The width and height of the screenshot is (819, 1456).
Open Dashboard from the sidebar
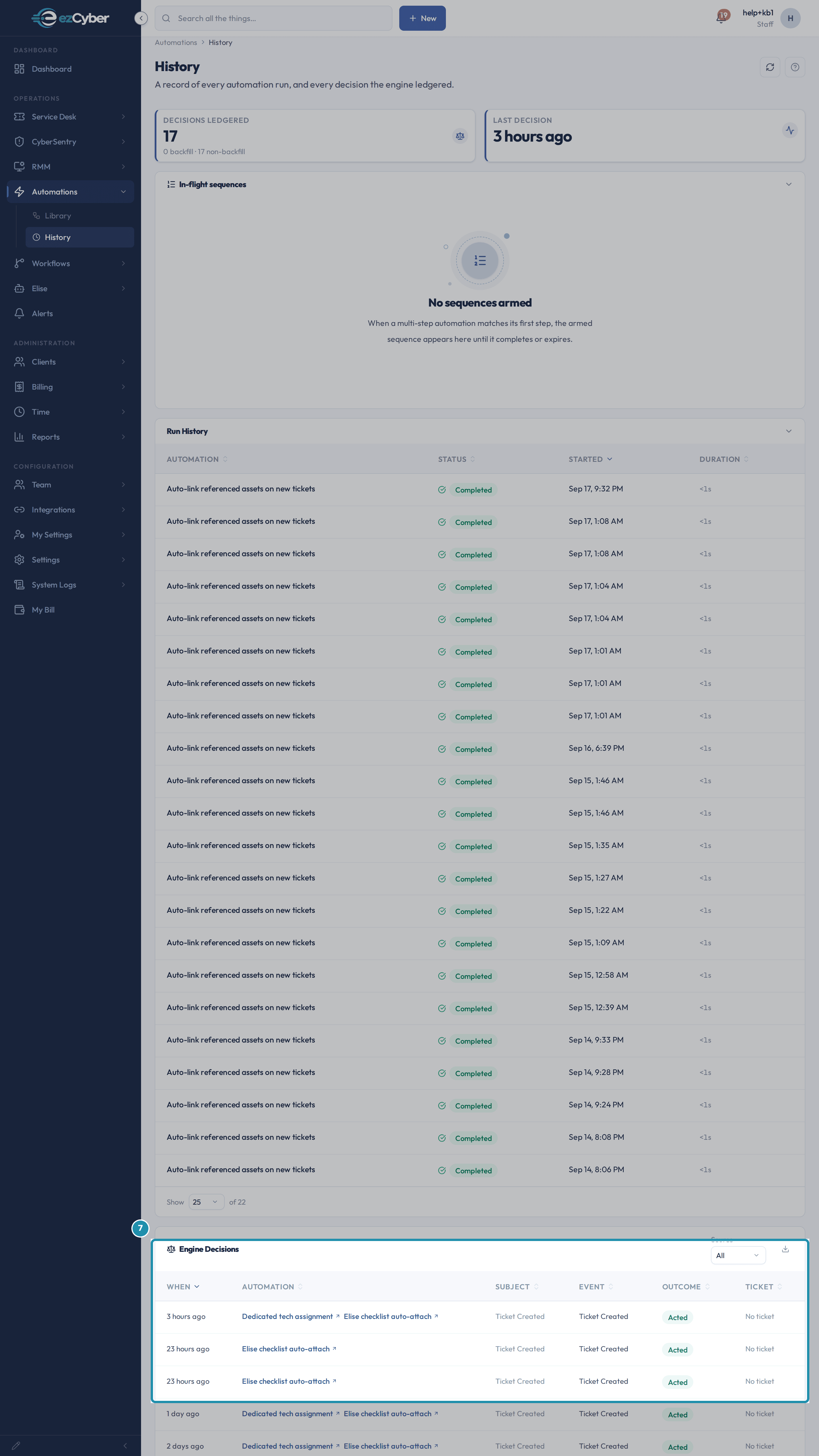tap(70, 69)
